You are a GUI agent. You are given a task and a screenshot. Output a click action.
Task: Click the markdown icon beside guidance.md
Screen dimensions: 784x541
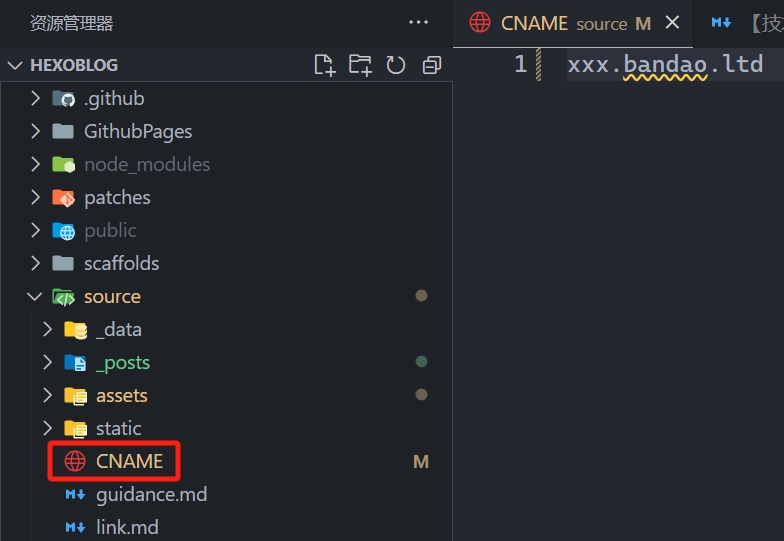tap(75, 494)
